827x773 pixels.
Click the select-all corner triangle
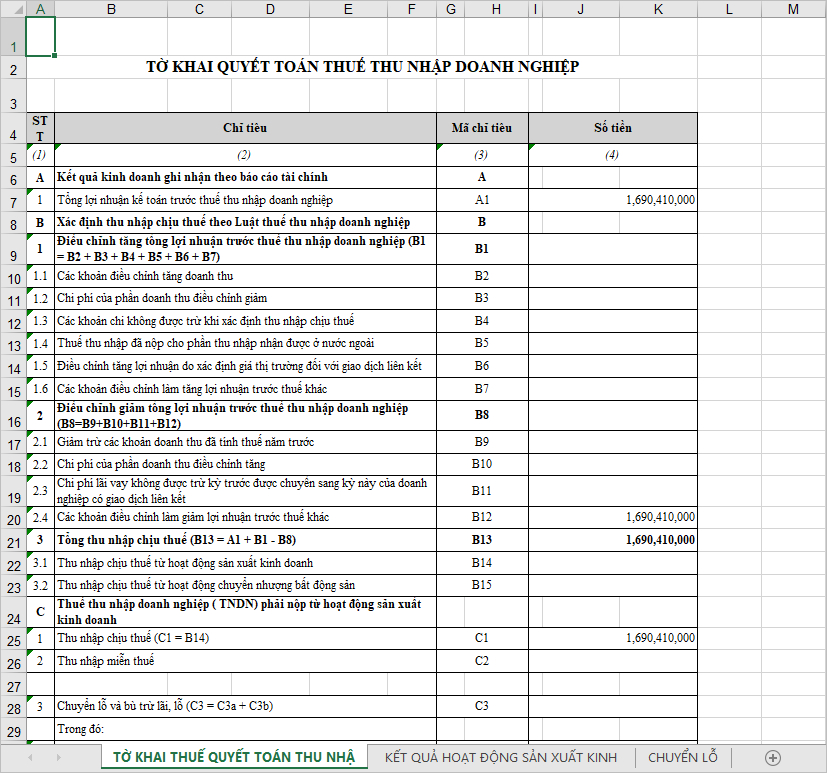pos(12,9)
